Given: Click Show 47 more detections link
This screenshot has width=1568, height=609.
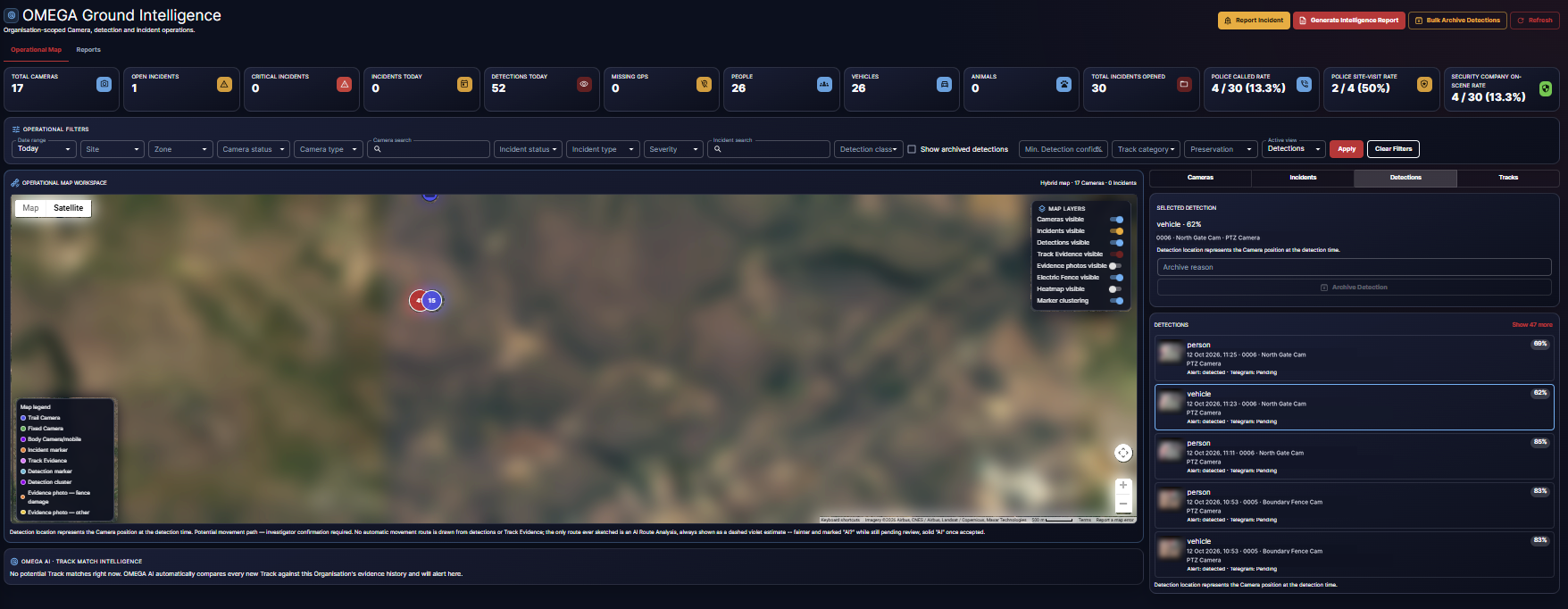Looking at the screenshot, I should point(1532,325).
